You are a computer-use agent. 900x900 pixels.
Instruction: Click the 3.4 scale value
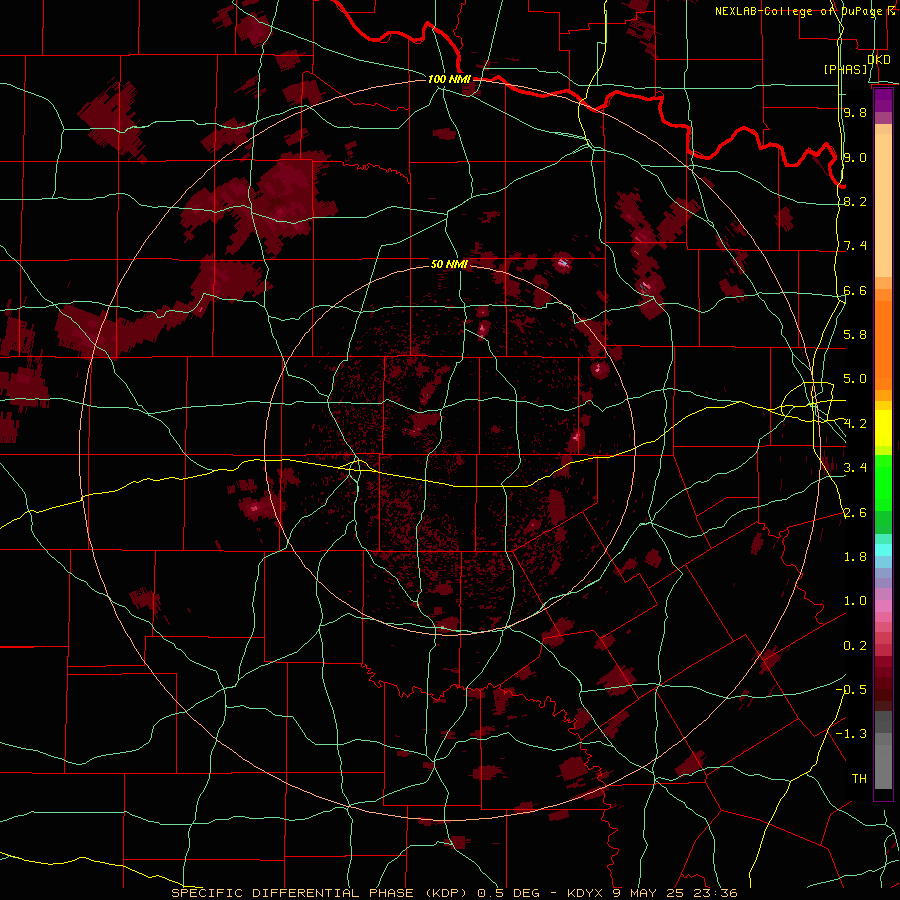[x=855, y=468]
